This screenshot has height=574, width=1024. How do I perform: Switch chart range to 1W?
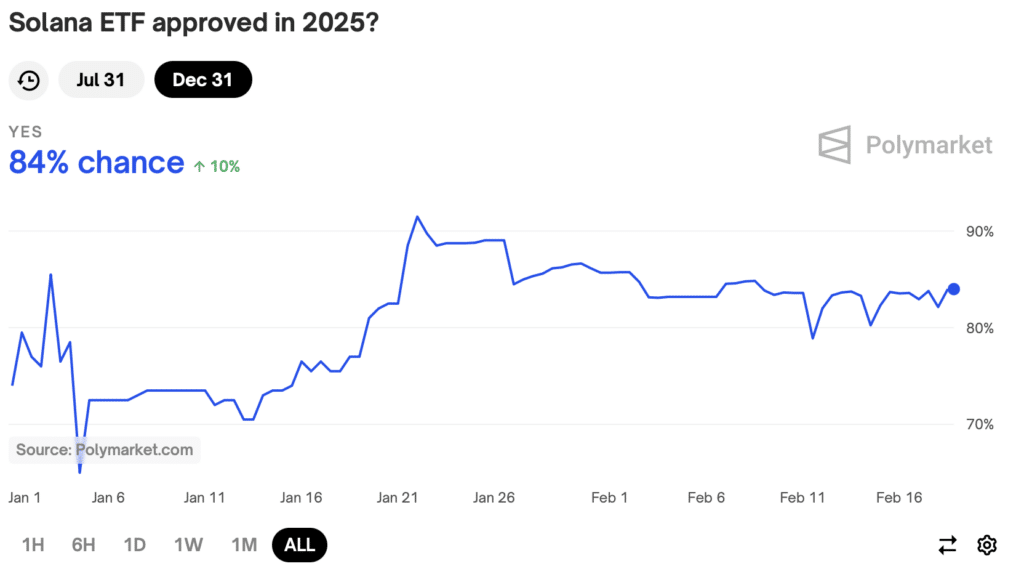188,545
